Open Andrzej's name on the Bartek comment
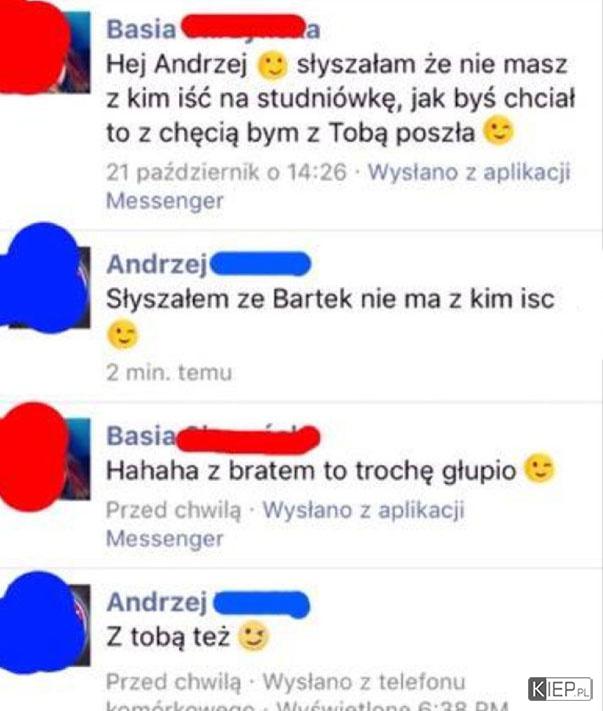The image size is (603, 711). click(x=209, y=264)
